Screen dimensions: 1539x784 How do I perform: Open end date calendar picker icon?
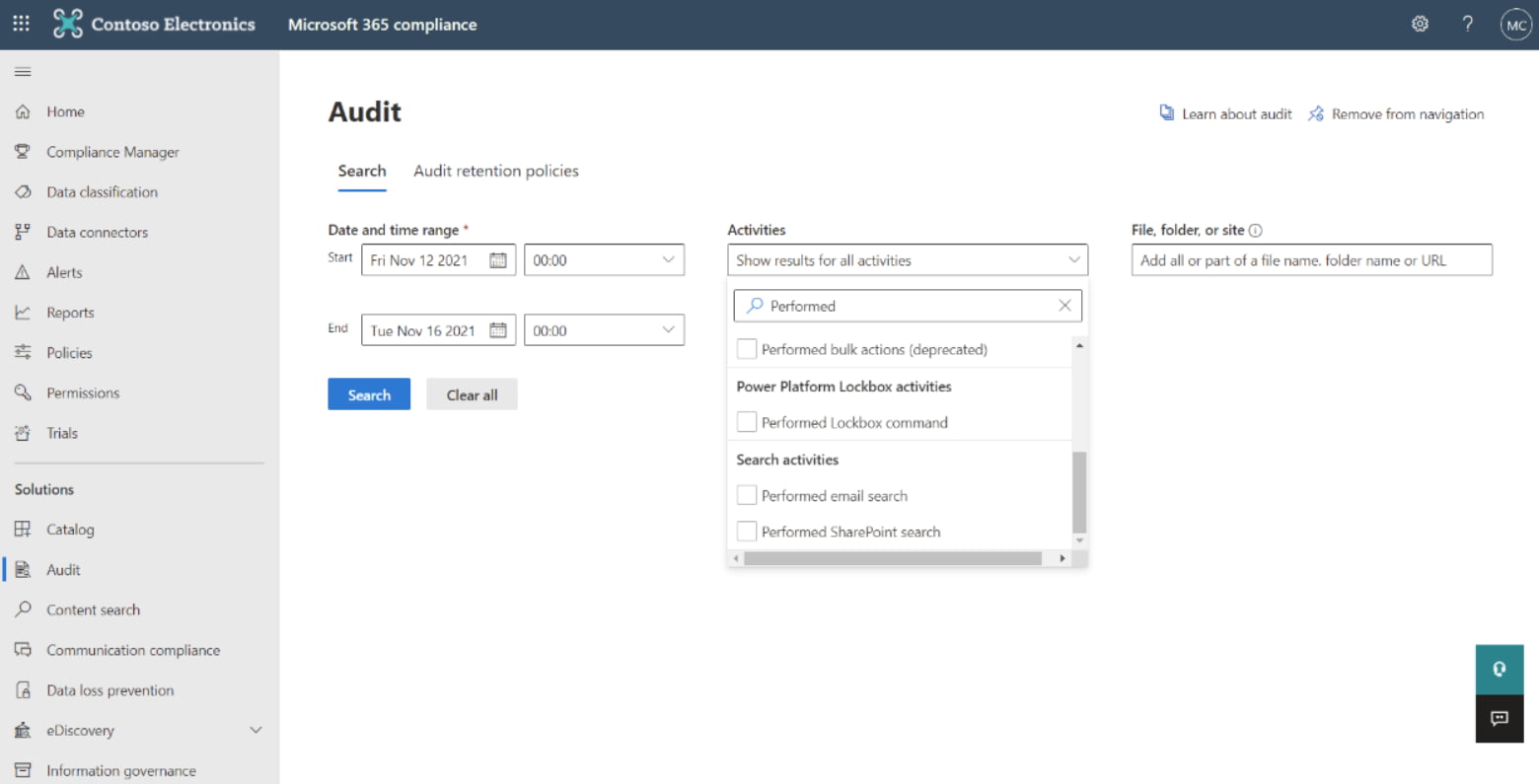[x=498, y=330]
